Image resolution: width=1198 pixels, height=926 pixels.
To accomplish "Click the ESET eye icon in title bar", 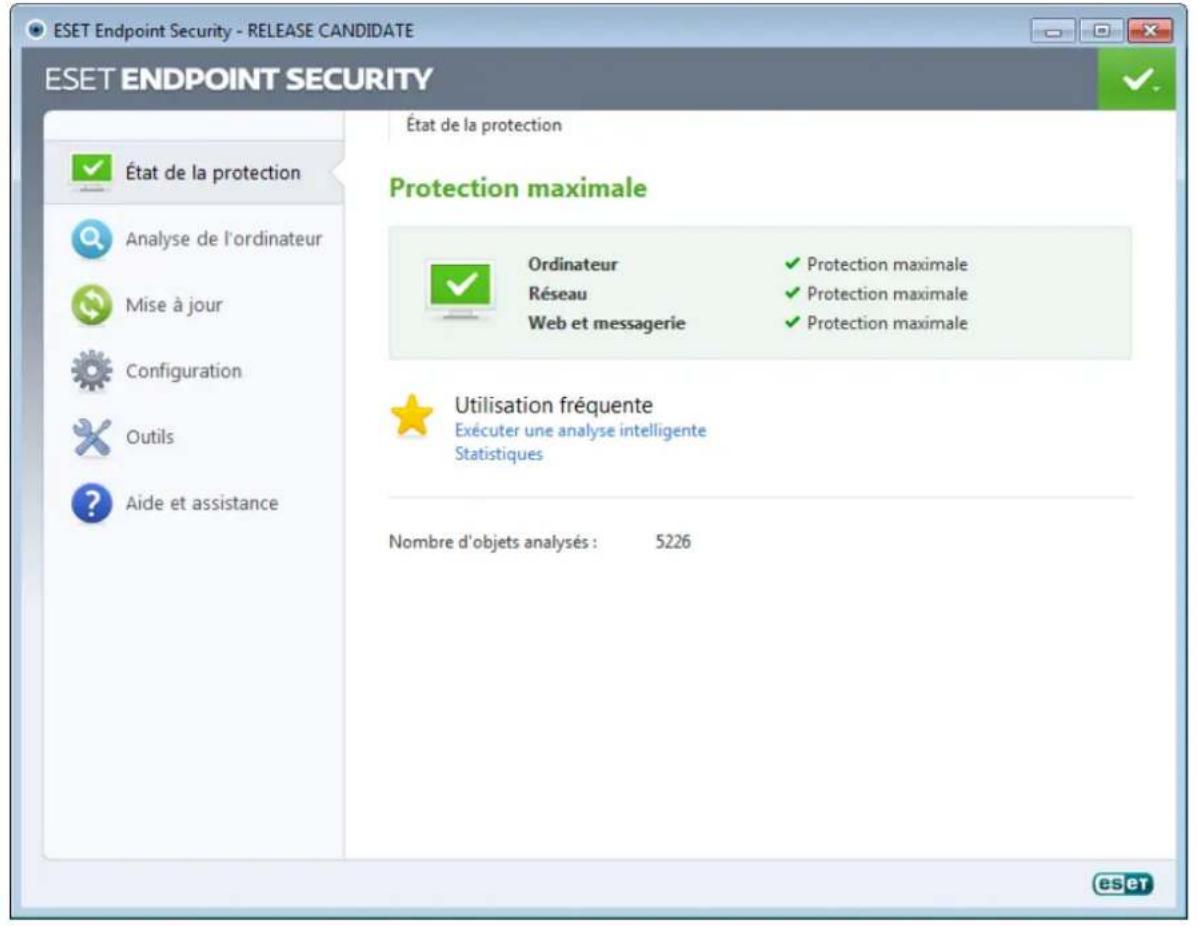I will pos(35,30).
